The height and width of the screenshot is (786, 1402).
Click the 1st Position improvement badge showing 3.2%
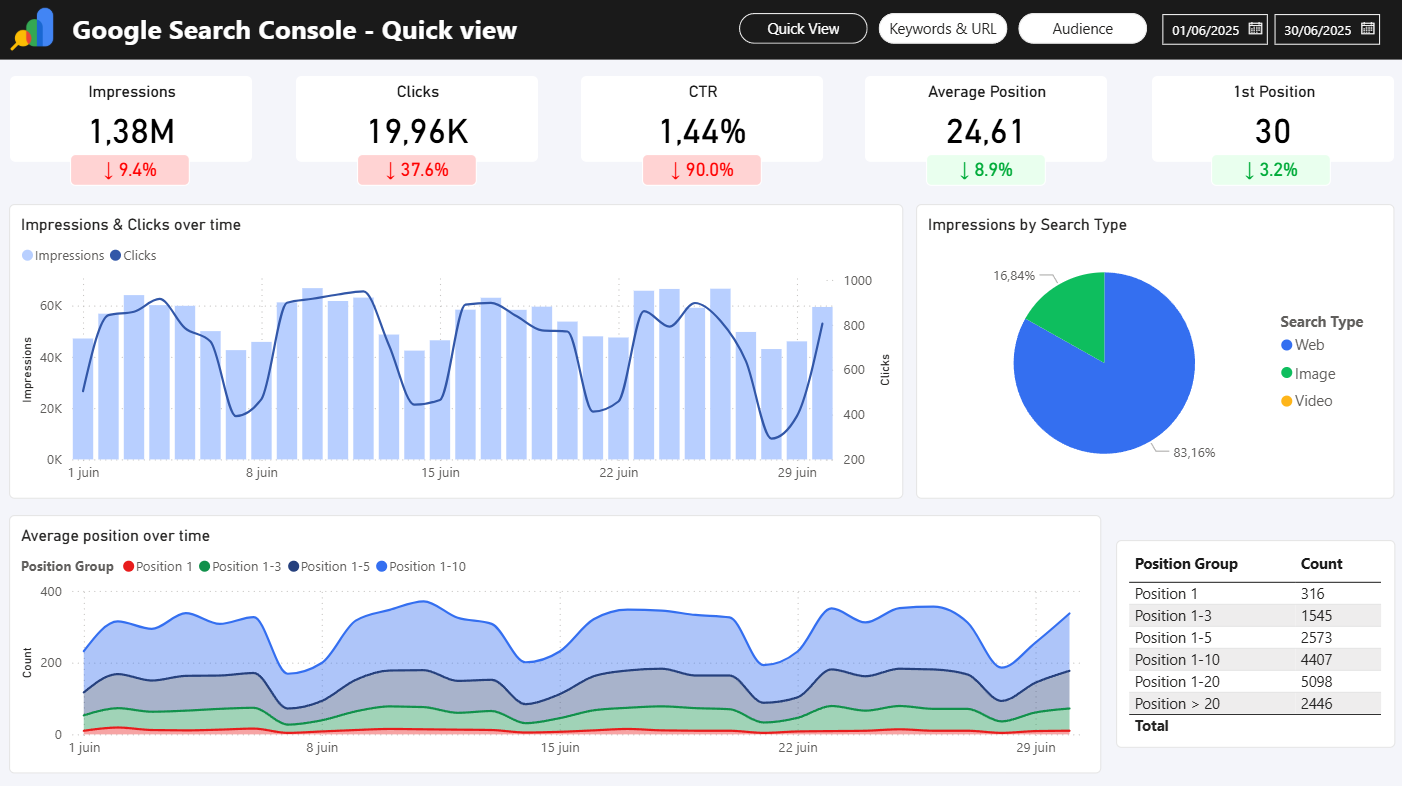pyautogui.click(x=1270, y=170)
